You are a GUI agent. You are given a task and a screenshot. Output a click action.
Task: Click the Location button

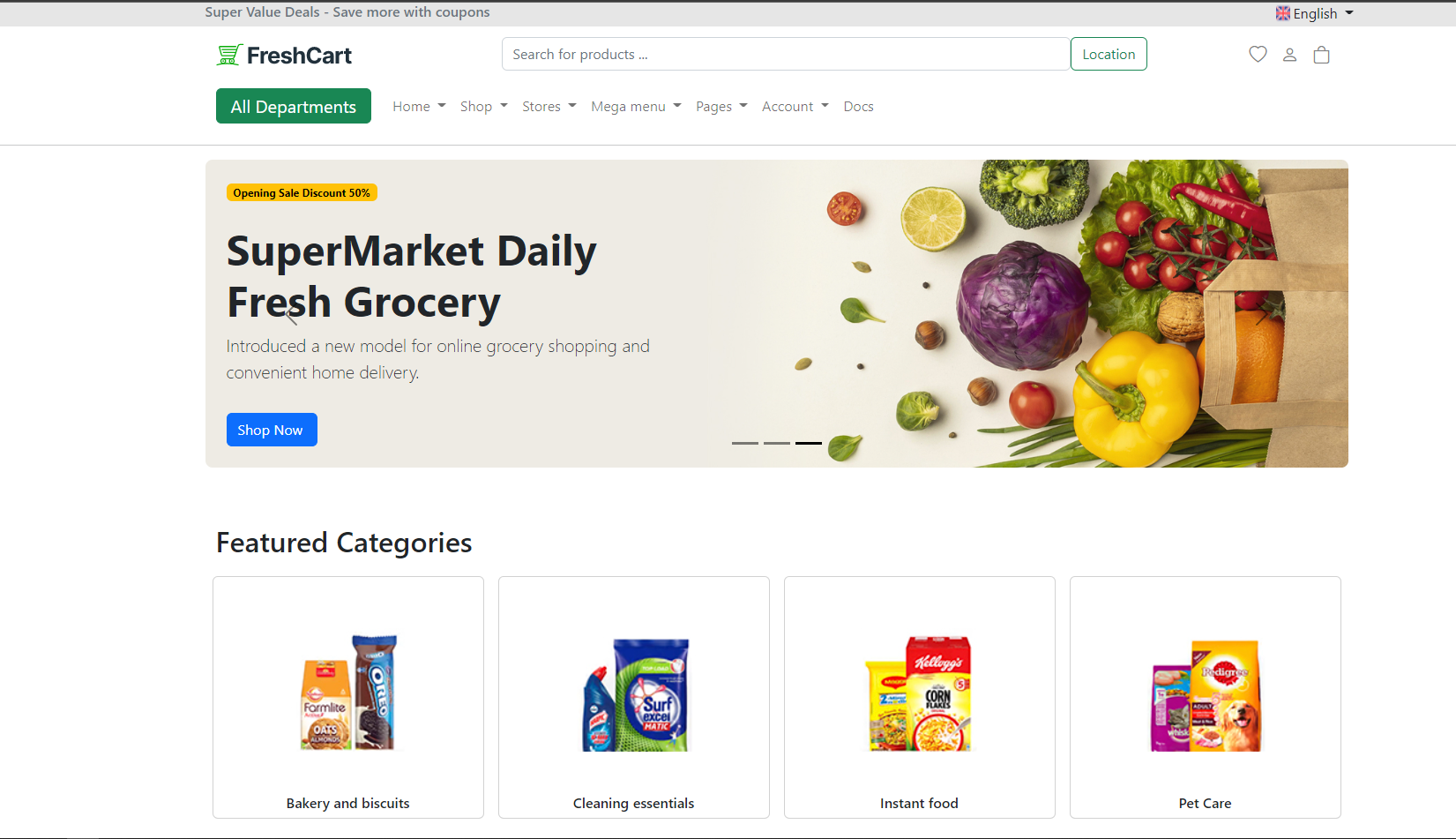point(1109,54)
